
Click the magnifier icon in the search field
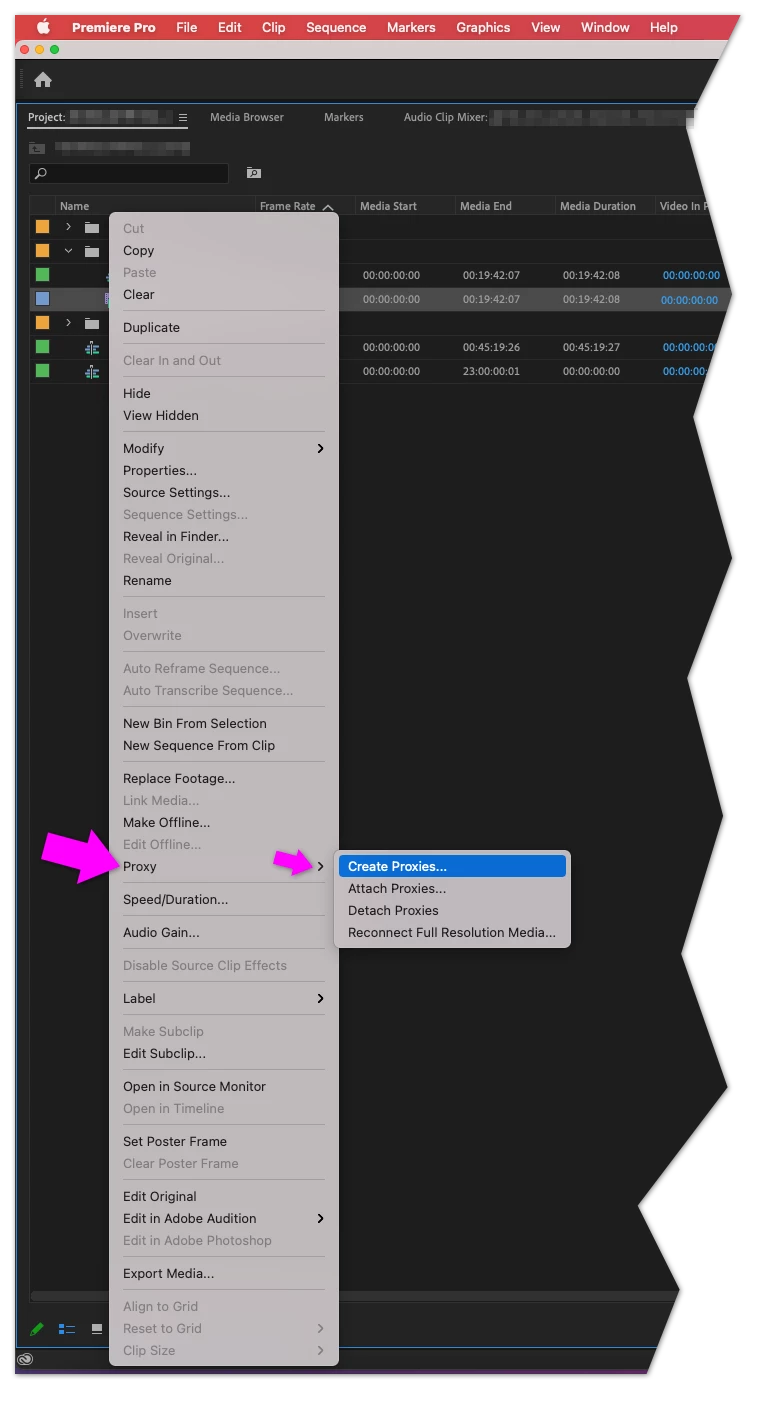point(41,173)
